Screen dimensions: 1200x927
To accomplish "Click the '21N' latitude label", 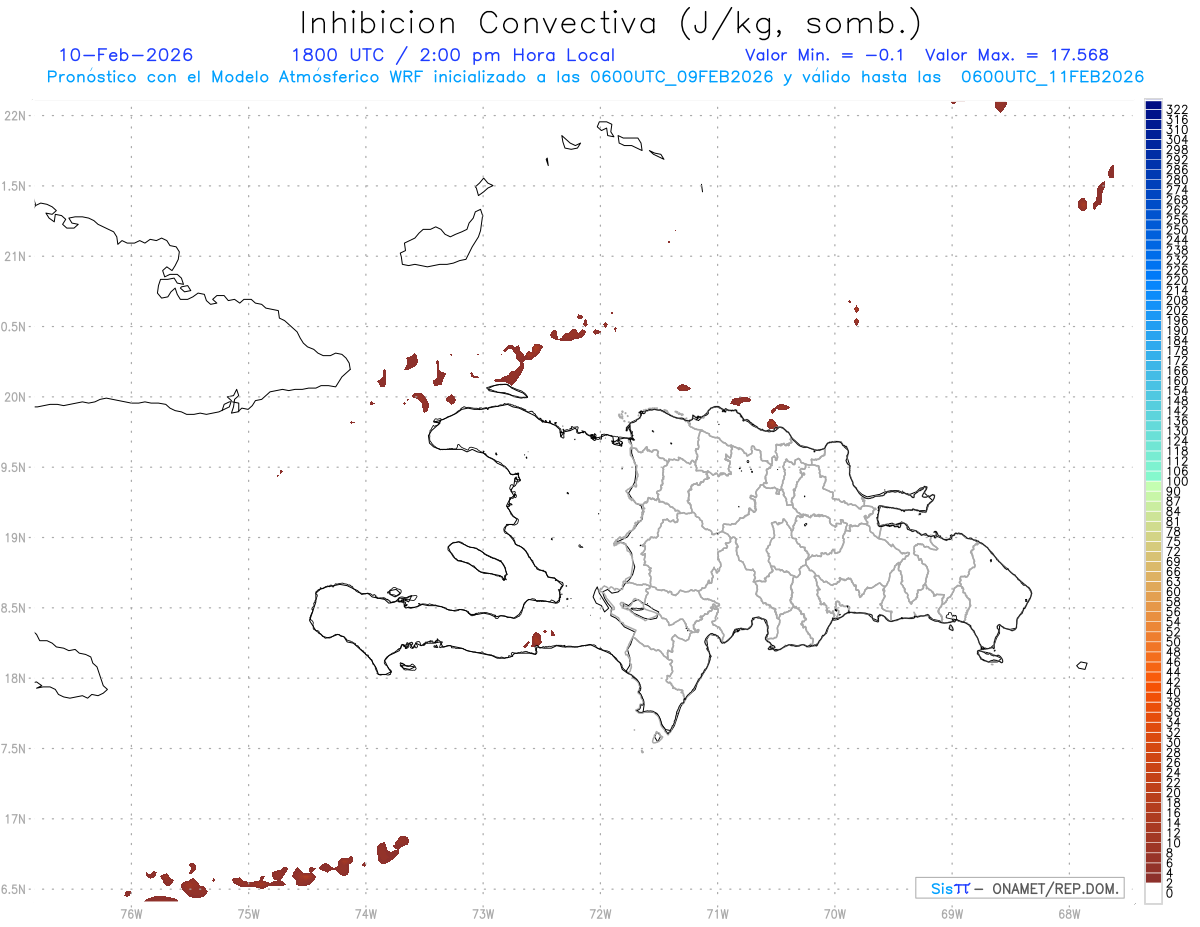I will click(15, 256).
